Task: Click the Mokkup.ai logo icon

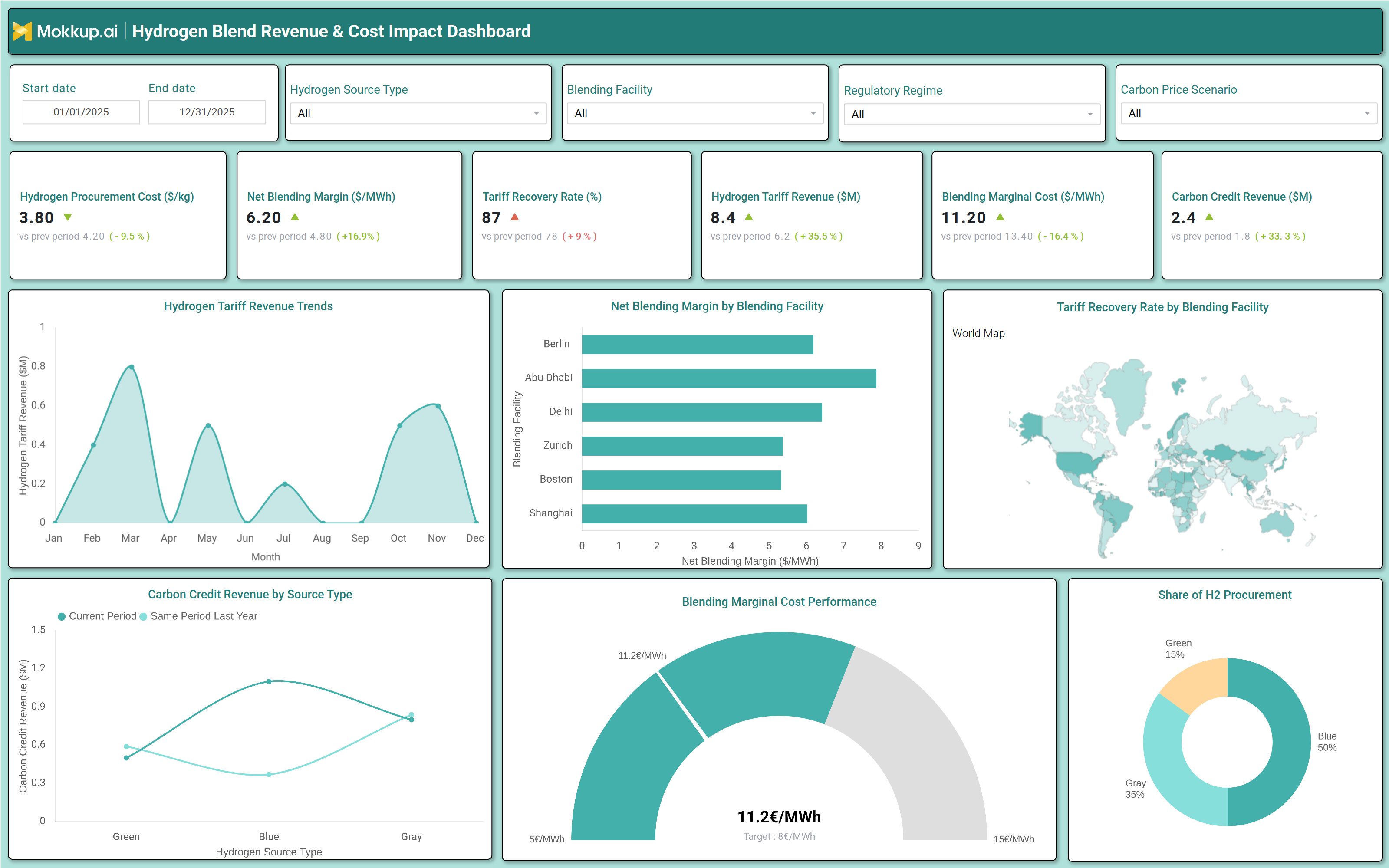Action: click(22, 31)
